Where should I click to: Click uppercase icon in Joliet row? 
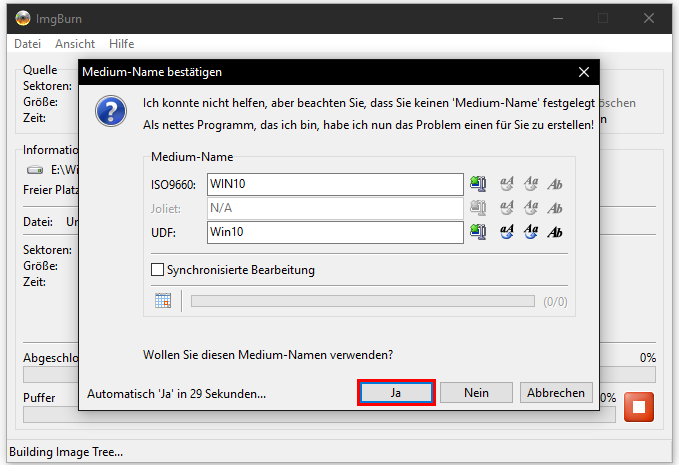pos(507,208)
